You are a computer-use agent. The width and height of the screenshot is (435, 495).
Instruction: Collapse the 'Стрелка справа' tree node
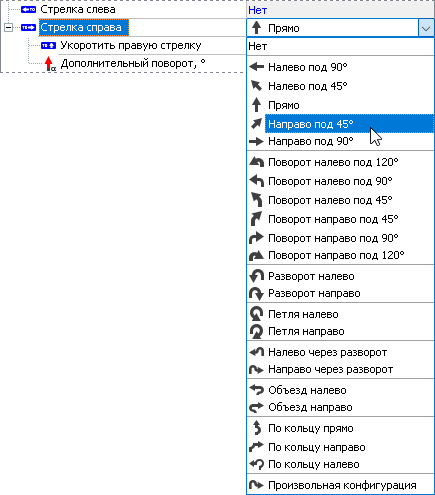[8, 28]
